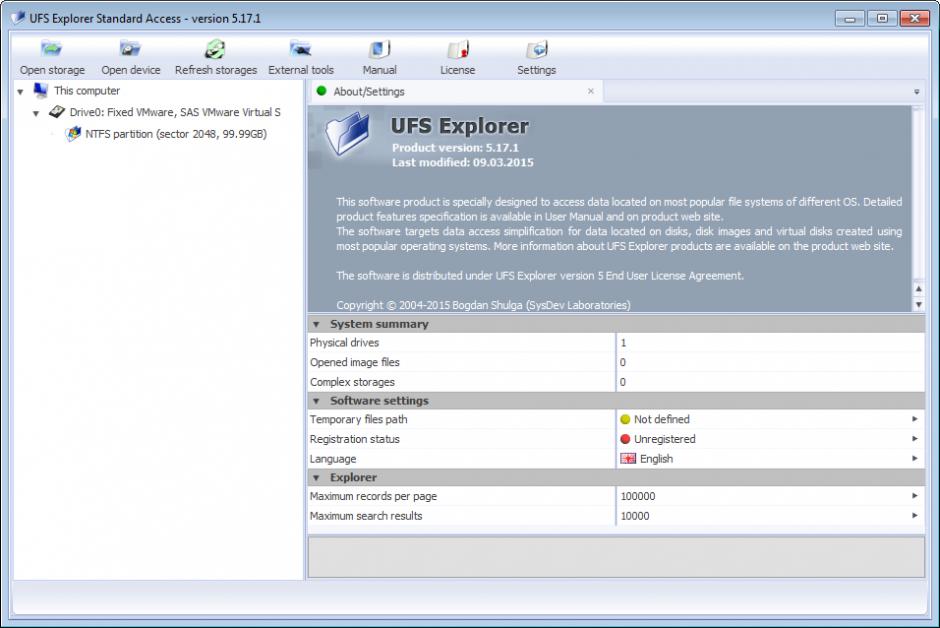Click the green dot on About/Settings tab
Image resolution: width=940 pixels, height=628 pixels.
pos(321,91)
